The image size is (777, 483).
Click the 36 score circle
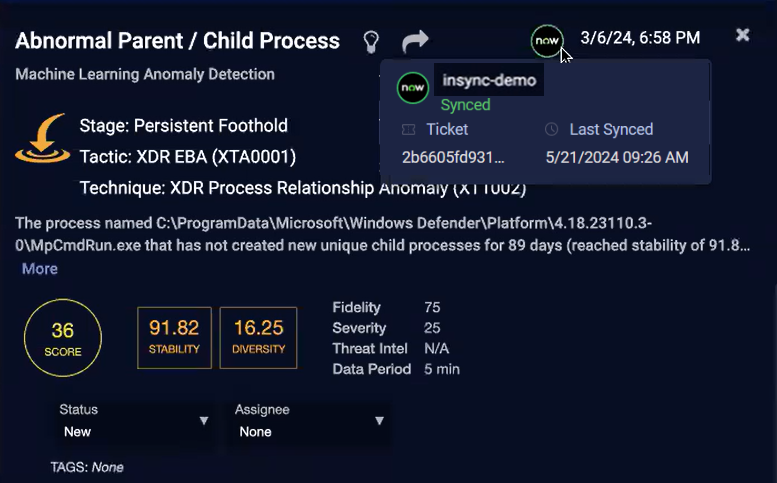click(x=63, y=340)
